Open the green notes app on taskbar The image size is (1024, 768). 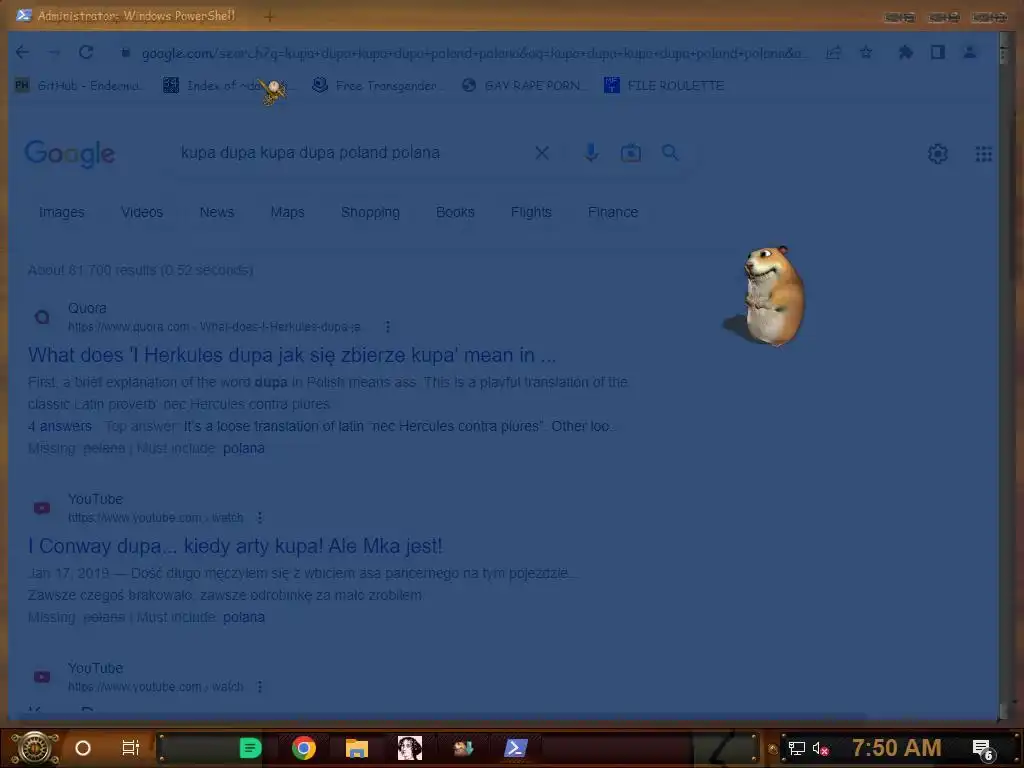[x=250, y=748]
